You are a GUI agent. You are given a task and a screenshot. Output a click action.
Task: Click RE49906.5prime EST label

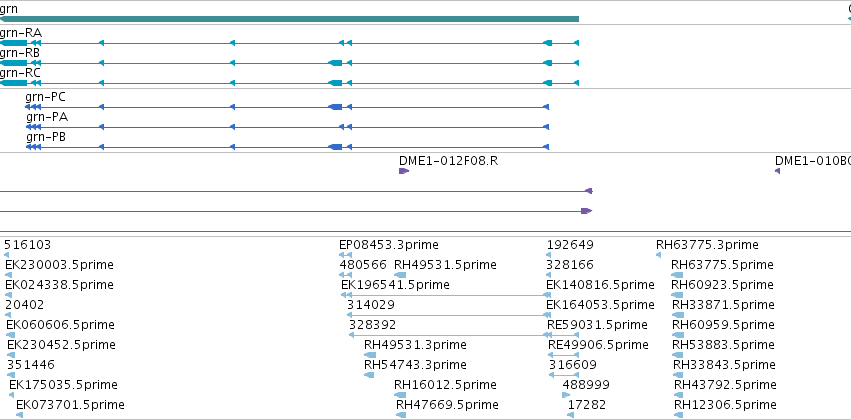click(599, 345)
